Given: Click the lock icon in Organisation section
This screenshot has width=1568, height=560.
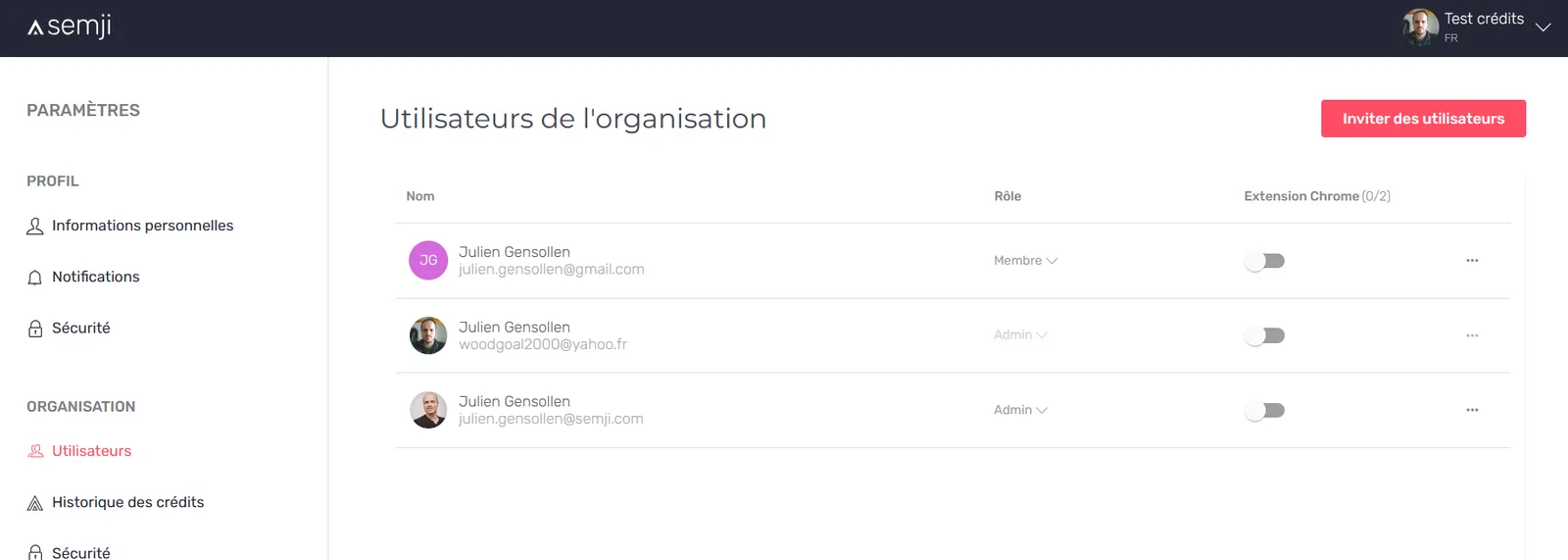Looking at the screenshot, I should point(35,552).
